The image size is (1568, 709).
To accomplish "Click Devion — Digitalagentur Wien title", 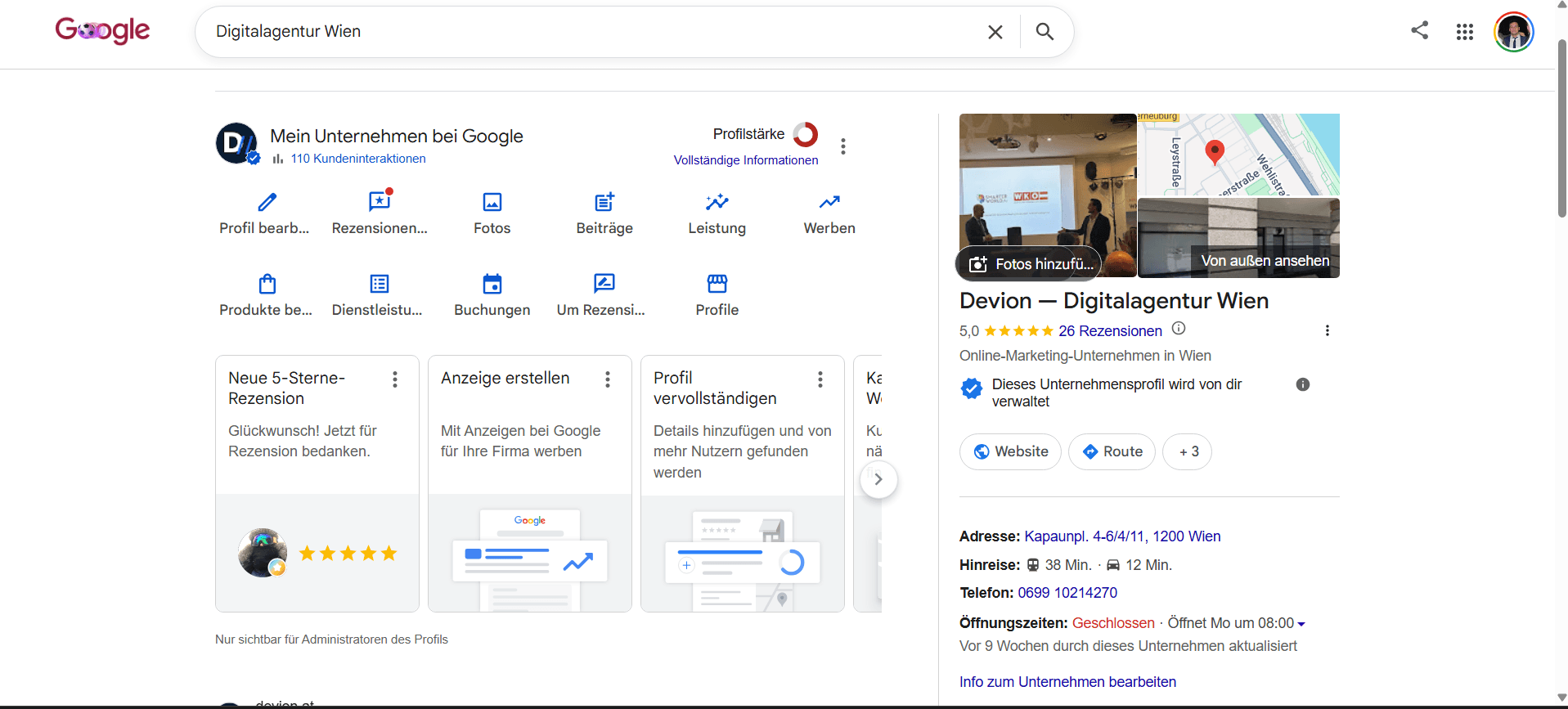I will (x=1114, y=301).
